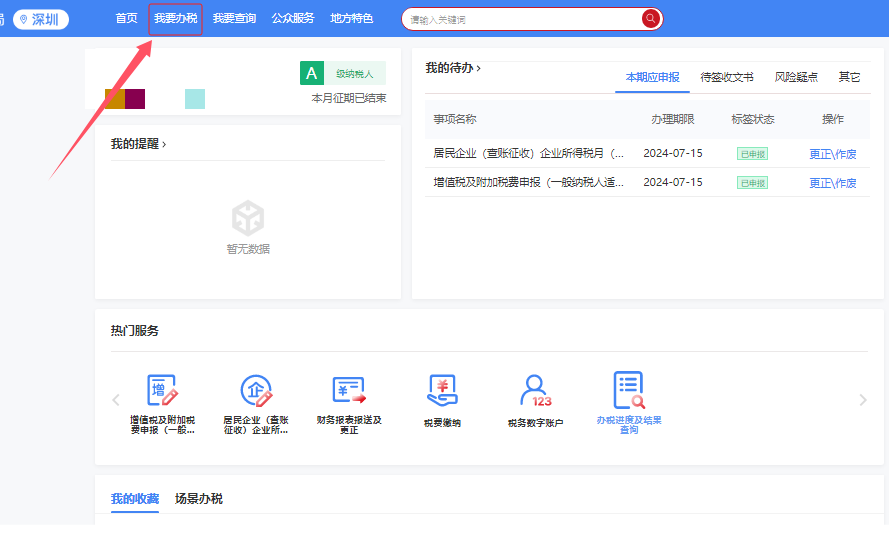Open the 税务数字账户 icon
Image resolution: width=889 pixels, height=536 pixels.
pyautogui.click(x=535, y=392)
